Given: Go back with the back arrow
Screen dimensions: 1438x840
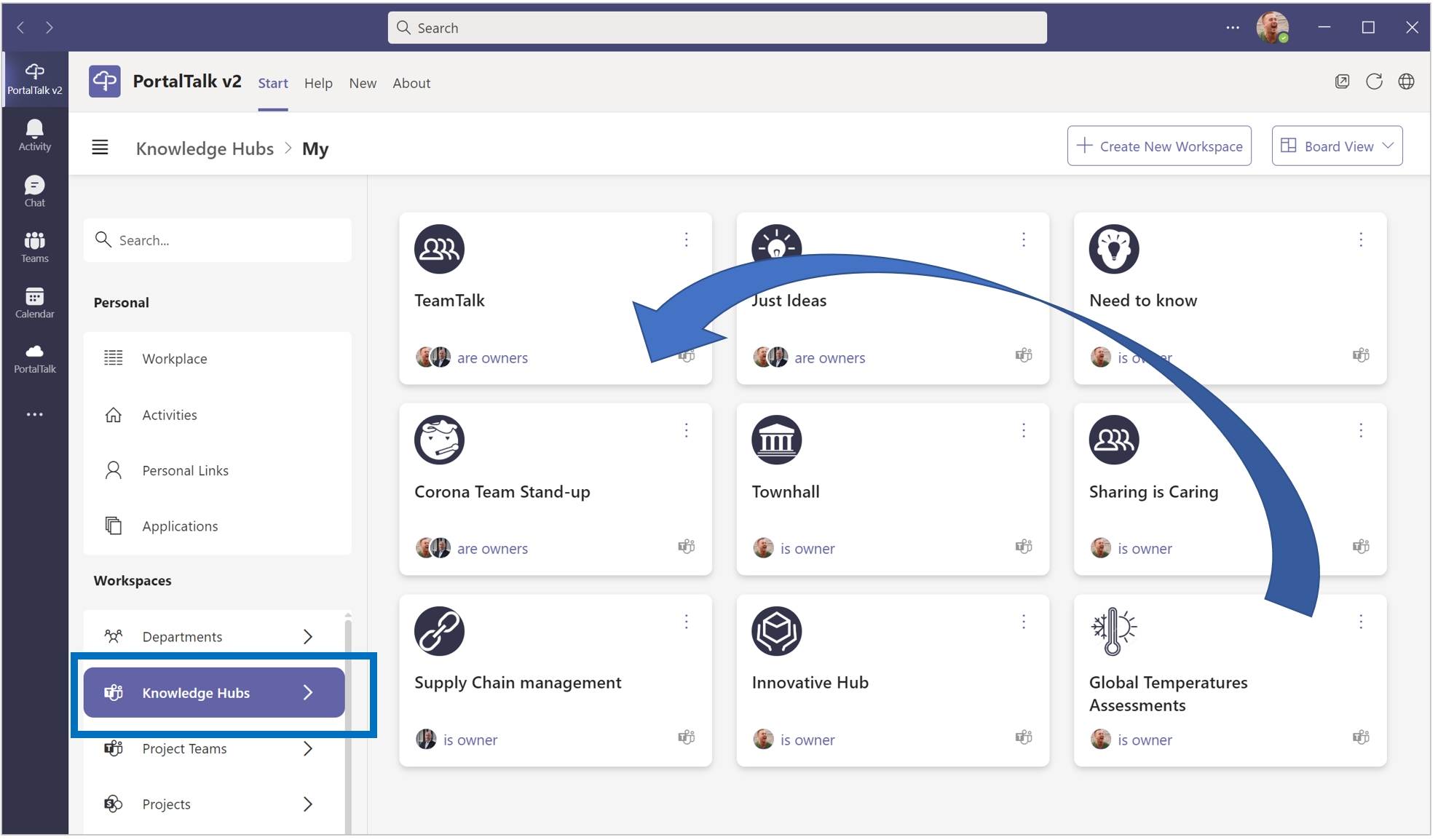Looking at the screenshot, I should [x=20, y=28].
